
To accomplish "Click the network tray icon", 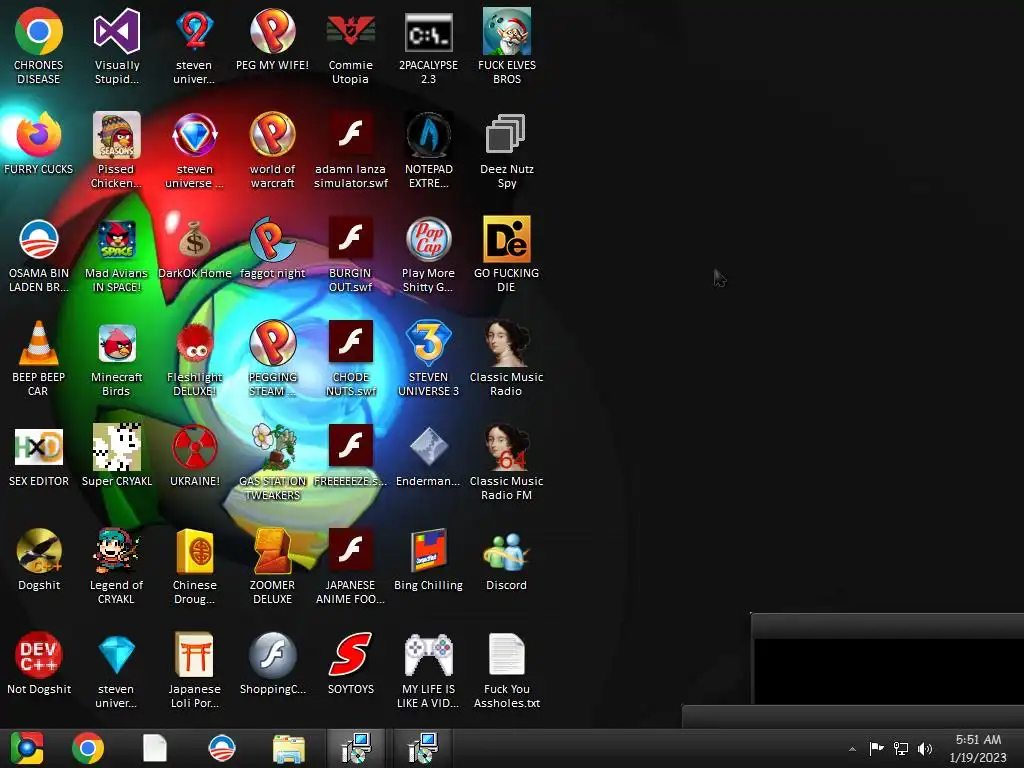I will tap(901, 749).
